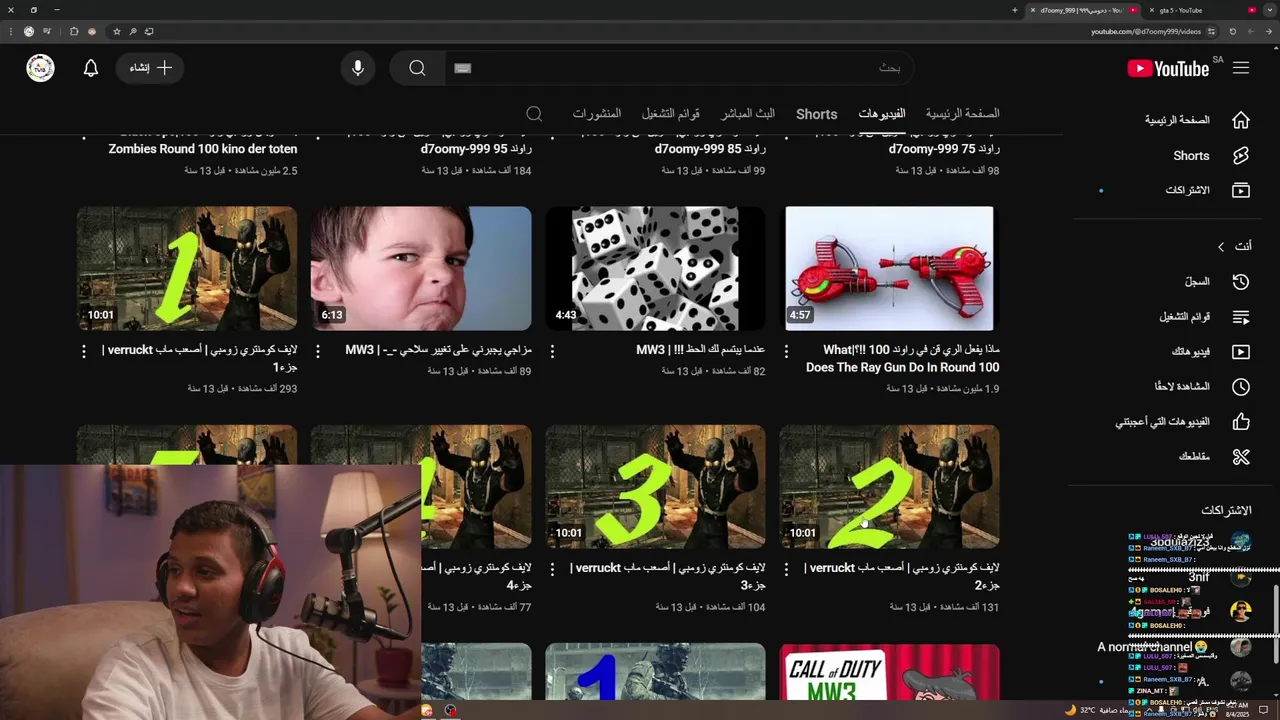Image resolution: width=1280 pixels, height=720 pixels.
Task: Go back using the browser back arrow
Action: click(x=1269, y=31)
